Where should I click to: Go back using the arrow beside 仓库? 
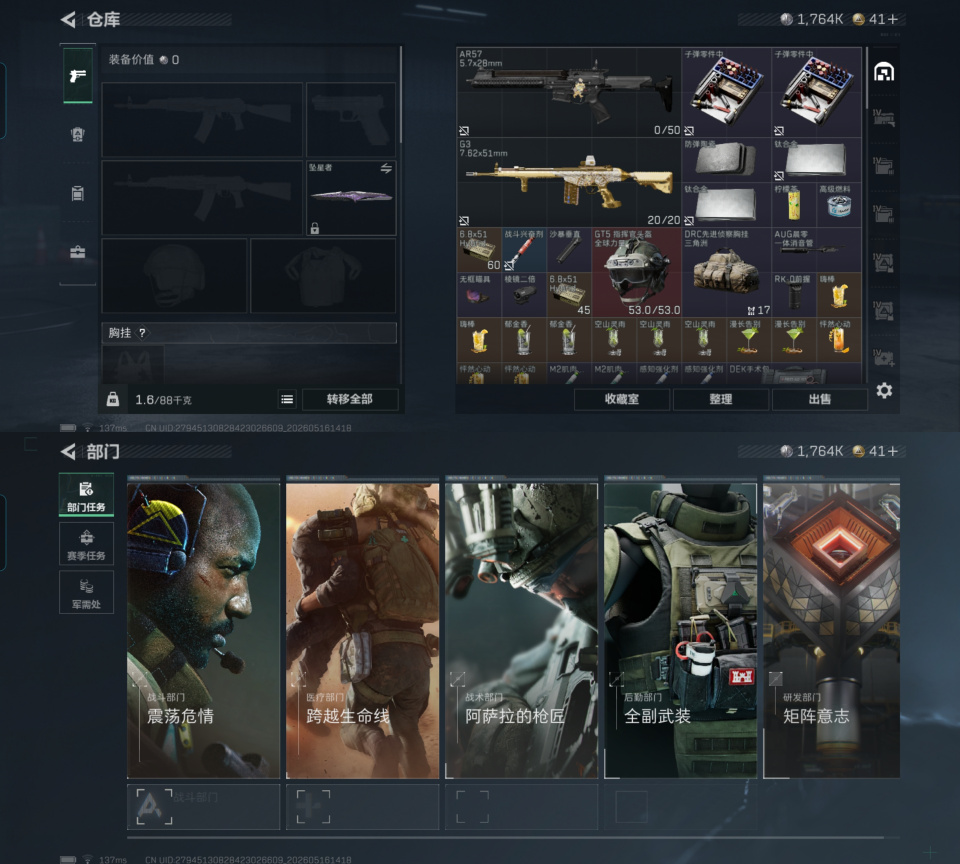click(68, 20)
